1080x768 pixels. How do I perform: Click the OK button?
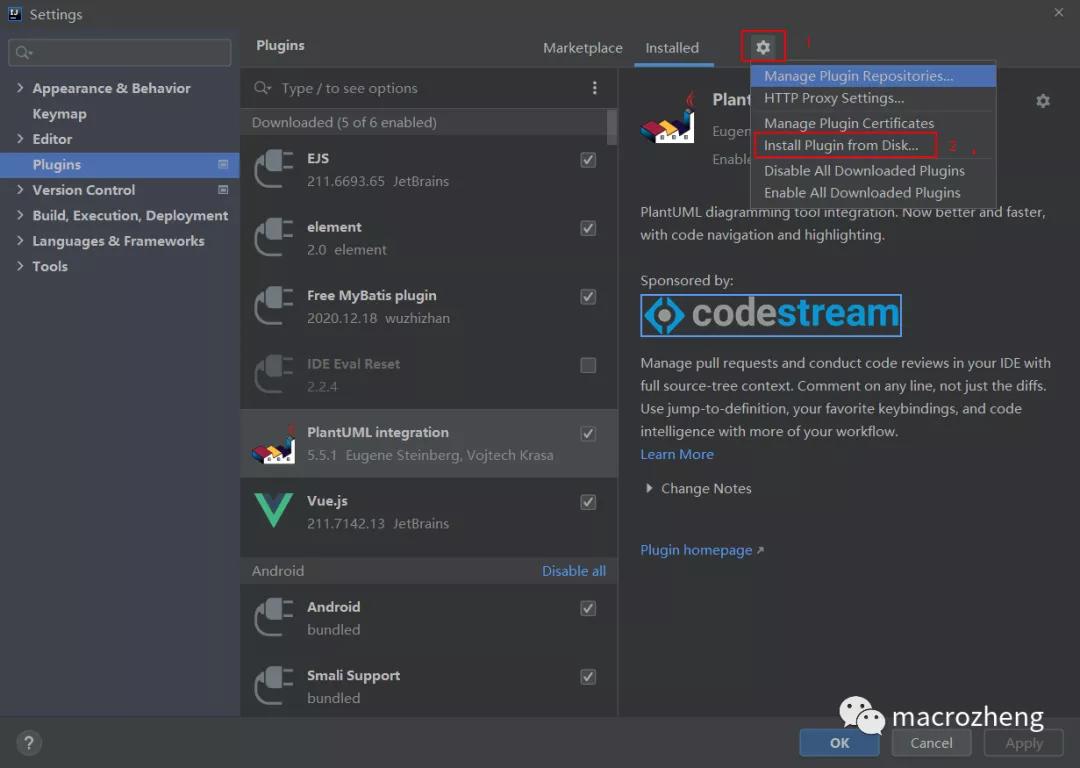tap(839, 743)
